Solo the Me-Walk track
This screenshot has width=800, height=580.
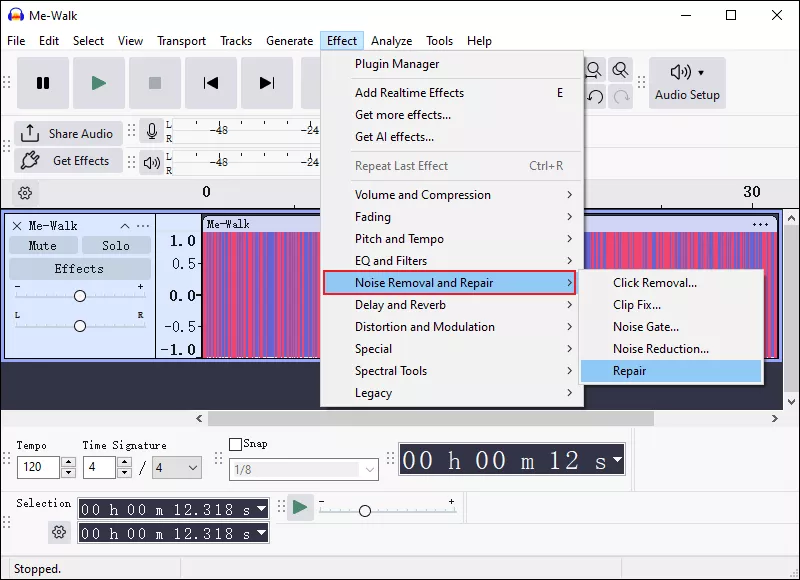116,245
